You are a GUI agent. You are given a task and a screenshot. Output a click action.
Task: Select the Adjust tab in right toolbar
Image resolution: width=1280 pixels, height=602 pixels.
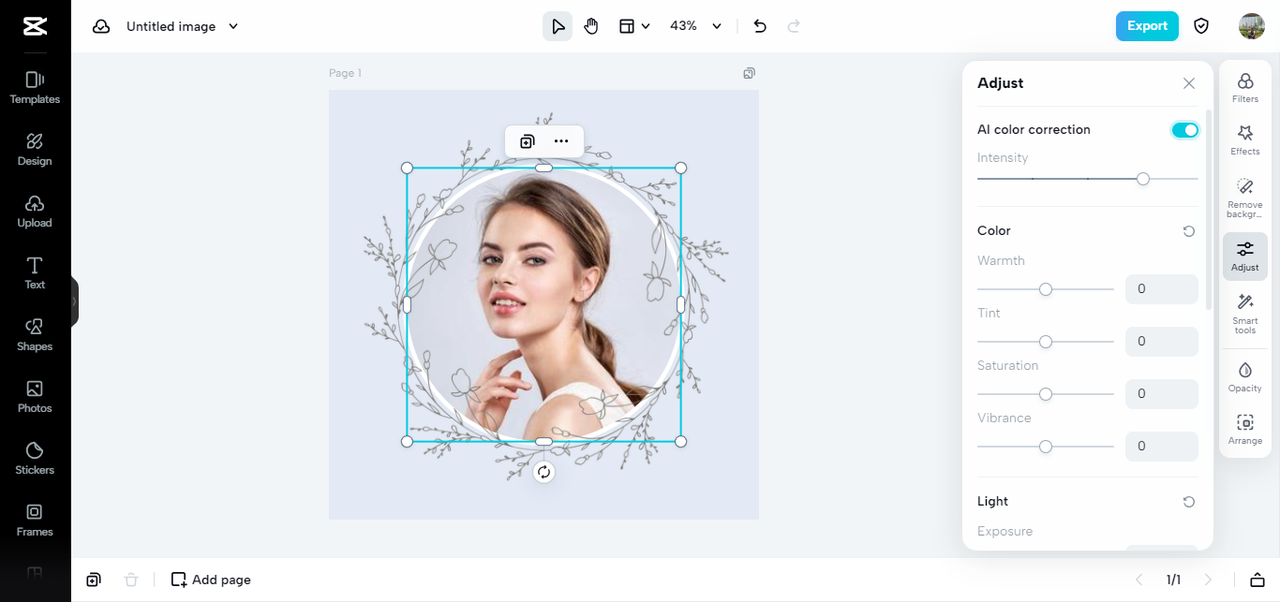click(x=1245, y=256)
